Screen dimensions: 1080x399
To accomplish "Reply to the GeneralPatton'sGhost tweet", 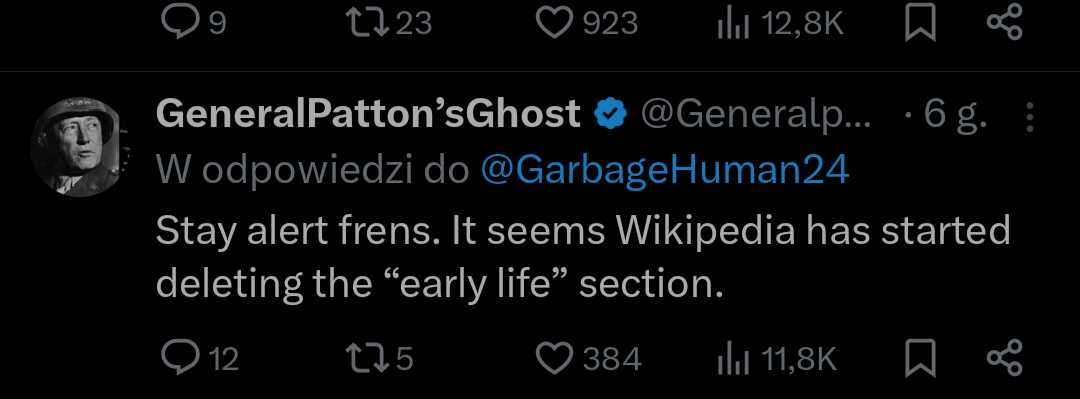I will [199, 359].
